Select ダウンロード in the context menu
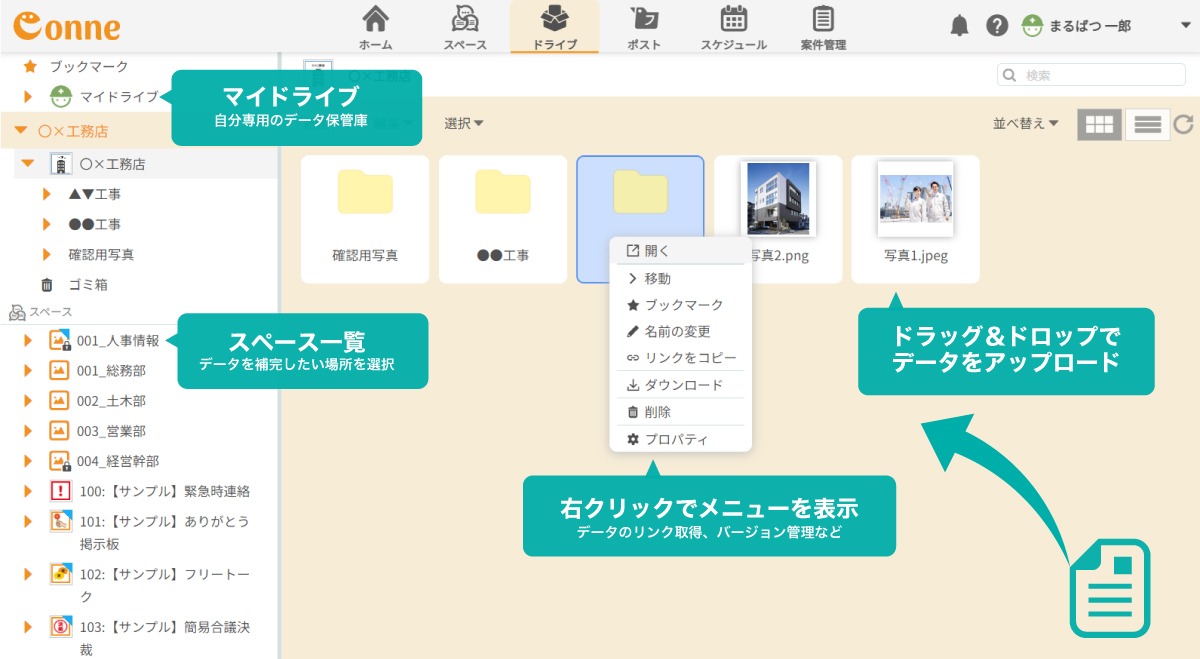 click(x=682, y=385)
